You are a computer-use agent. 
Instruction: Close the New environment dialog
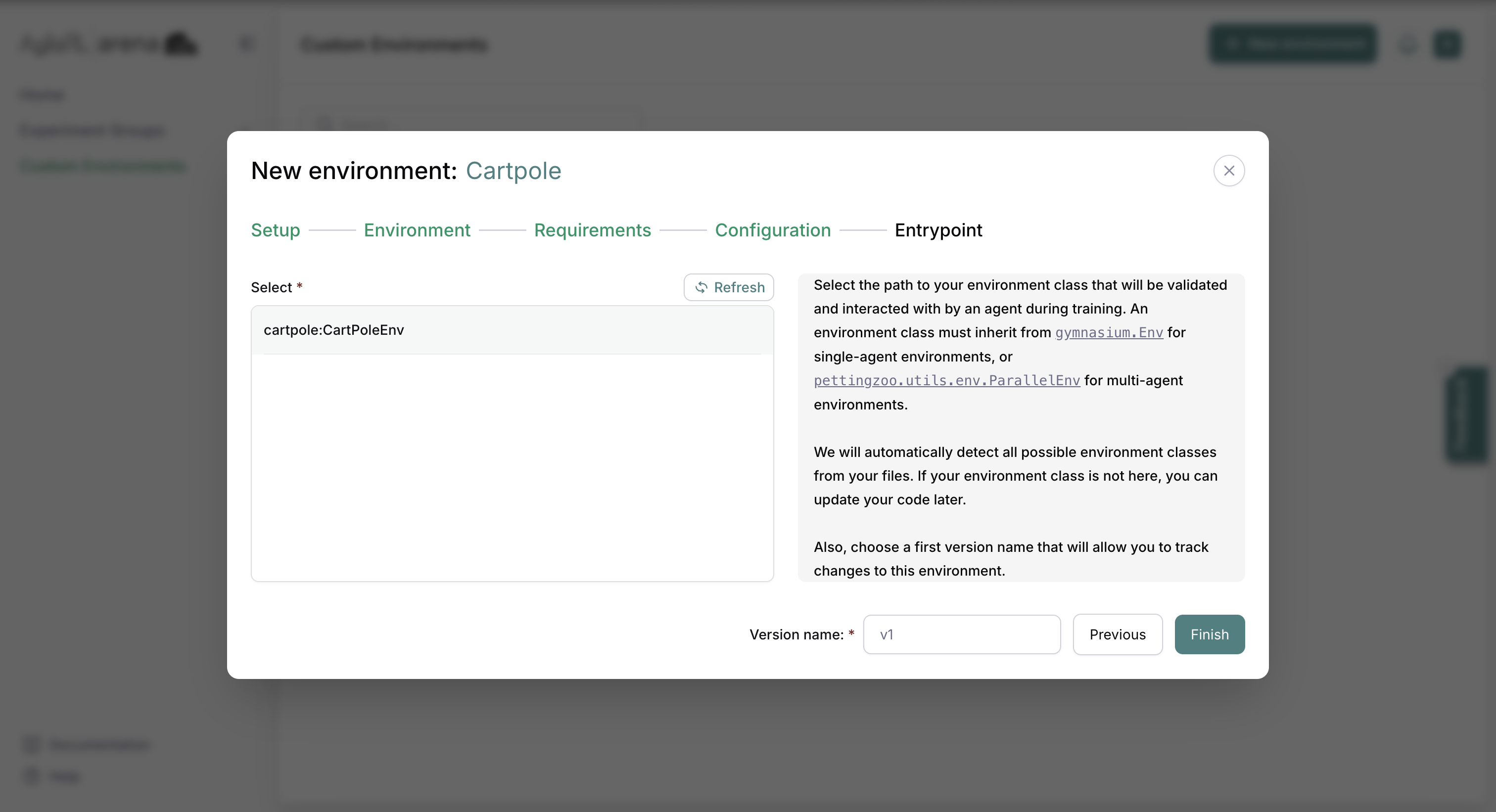tap(1229, 170)
